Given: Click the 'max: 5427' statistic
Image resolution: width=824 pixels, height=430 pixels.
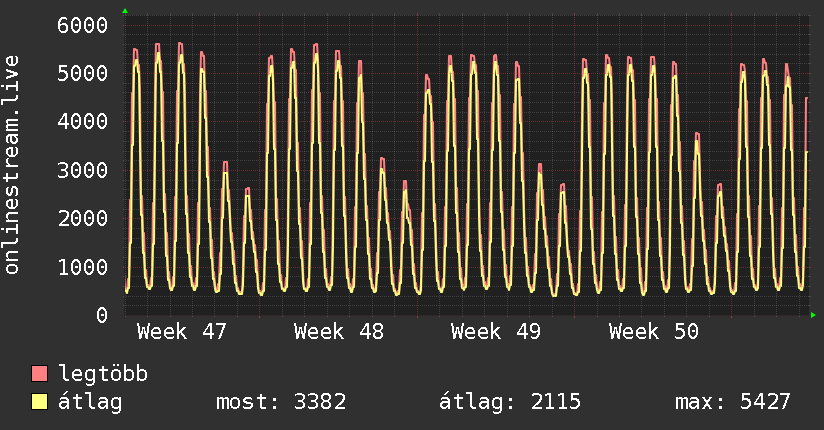Looking at the screenshot, I should pyautogui.click(x=733, y=403).
